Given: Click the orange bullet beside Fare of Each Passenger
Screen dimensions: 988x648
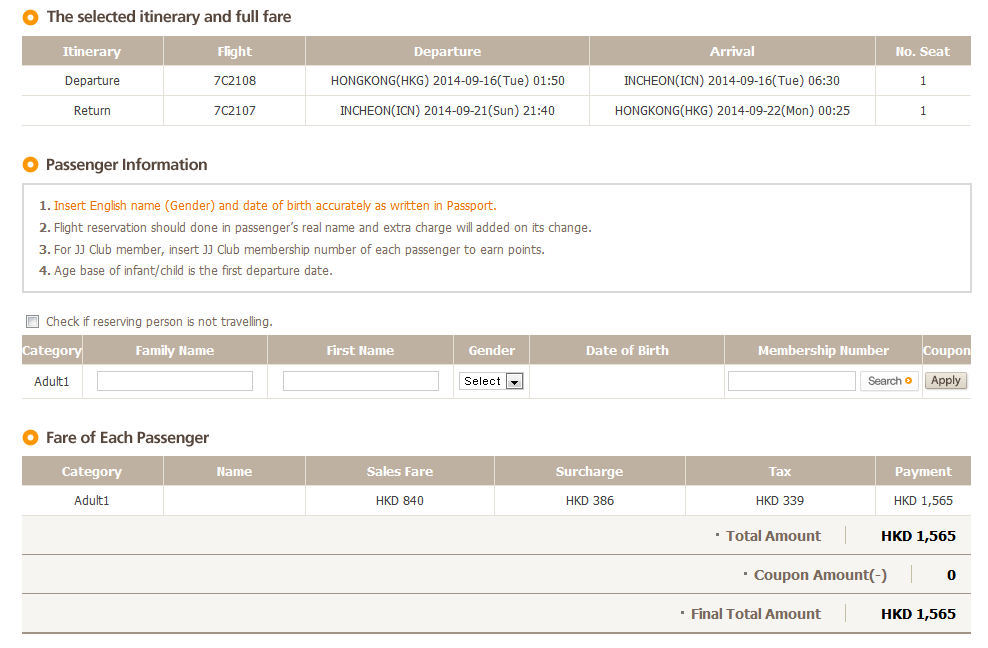Looking at the screenshot, I should [30, 438].
